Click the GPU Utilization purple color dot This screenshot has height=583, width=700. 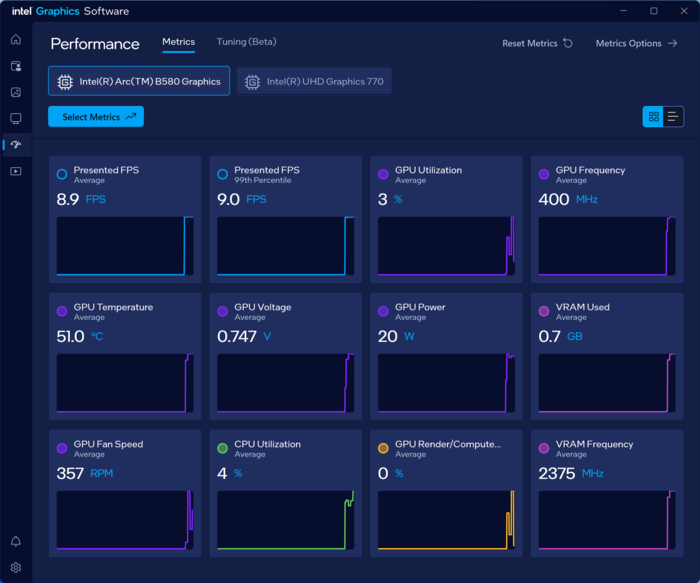click(x=383, y=175)
